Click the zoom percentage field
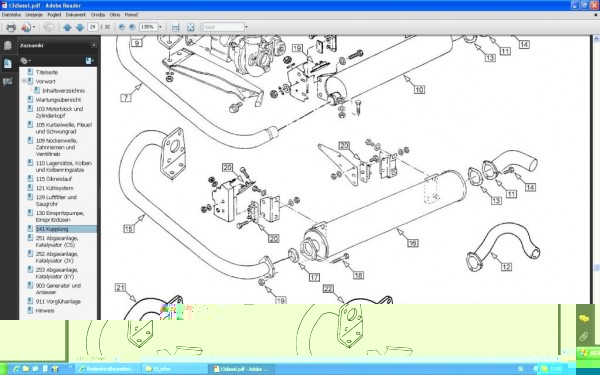This screenshot has height=375, width=600. [x=148, y=27]
